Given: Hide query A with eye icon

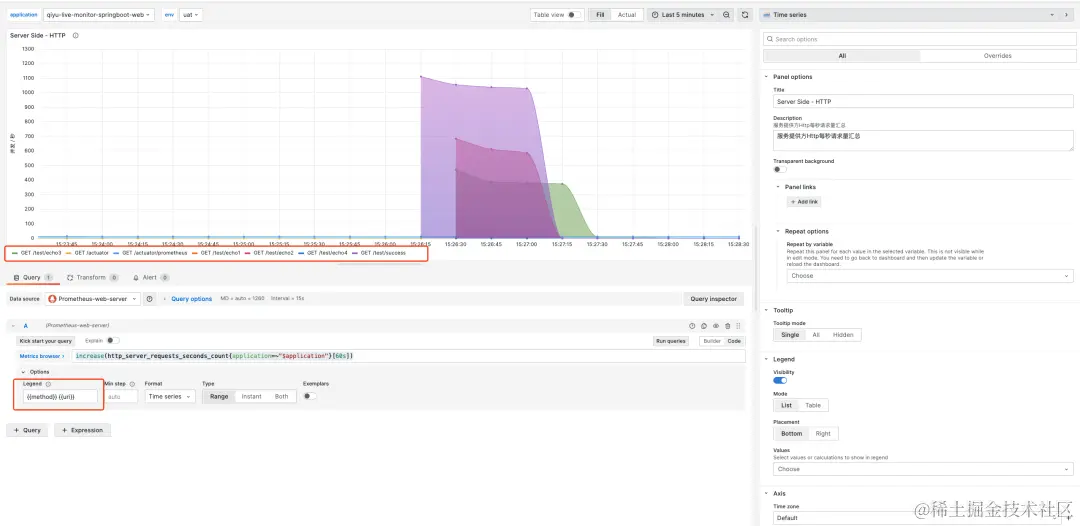Looking at the screenshot, I should tap(716, 326).
